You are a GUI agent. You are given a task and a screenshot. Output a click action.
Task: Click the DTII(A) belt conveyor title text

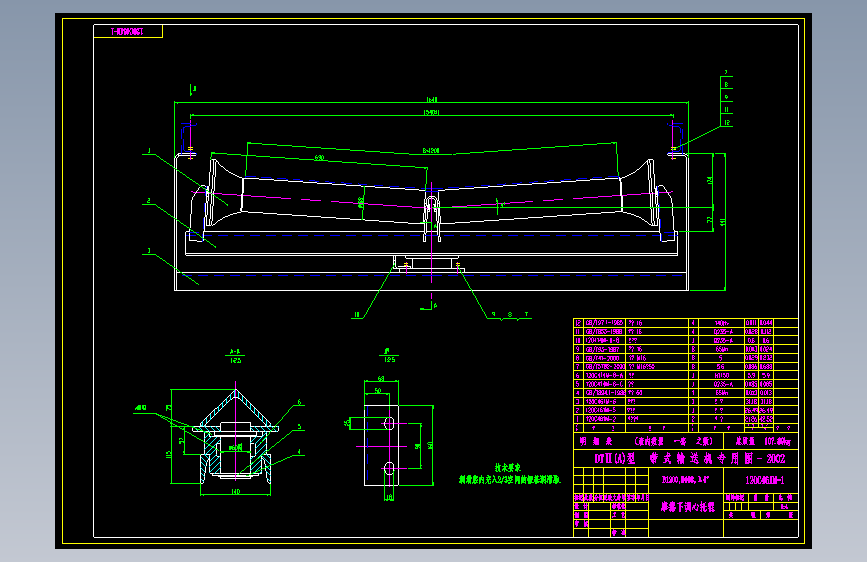[690, 459]
